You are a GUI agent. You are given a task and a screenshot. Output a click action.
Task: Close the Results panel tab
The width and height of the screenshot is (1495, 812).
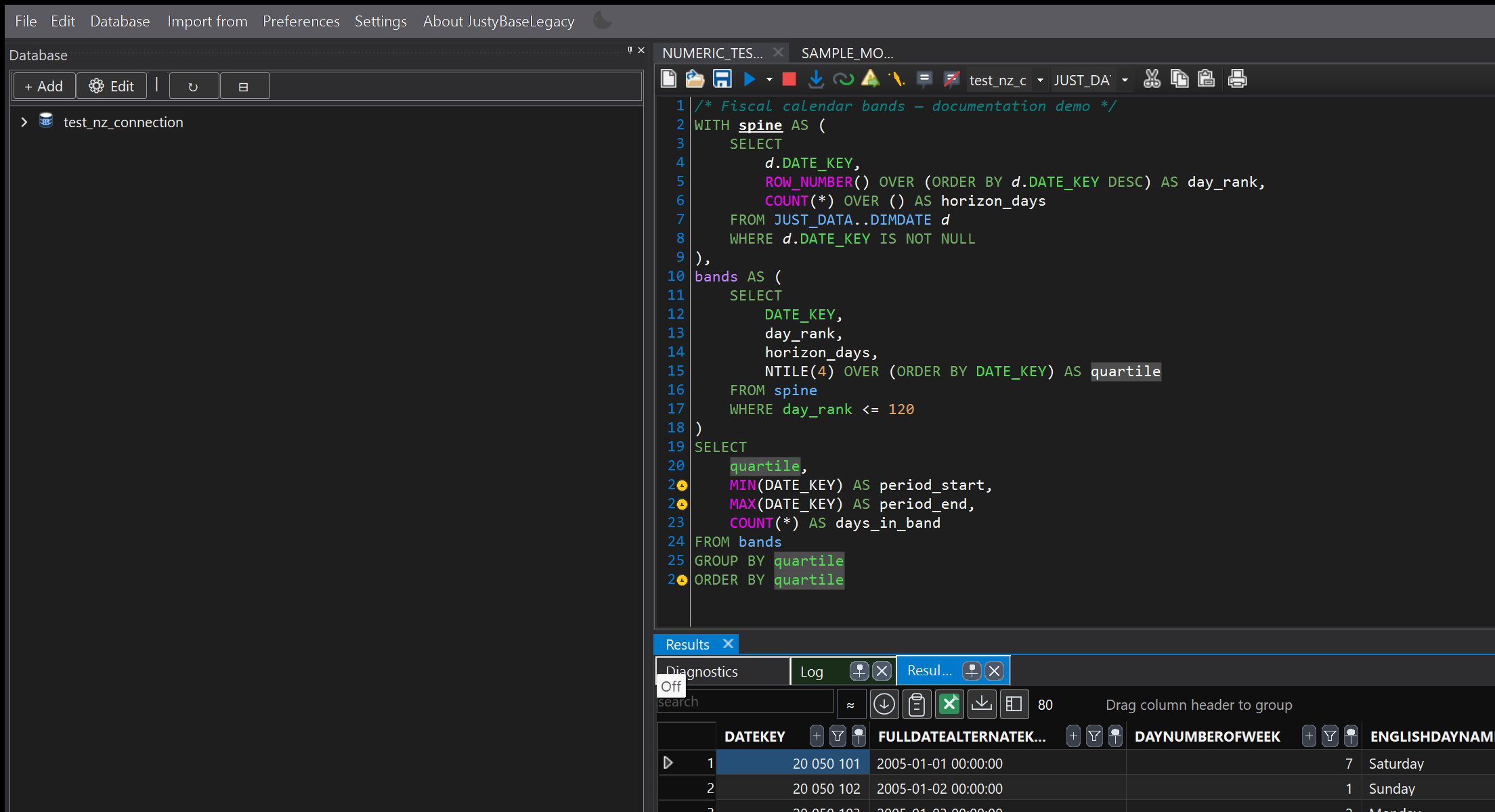coord(728,644)
